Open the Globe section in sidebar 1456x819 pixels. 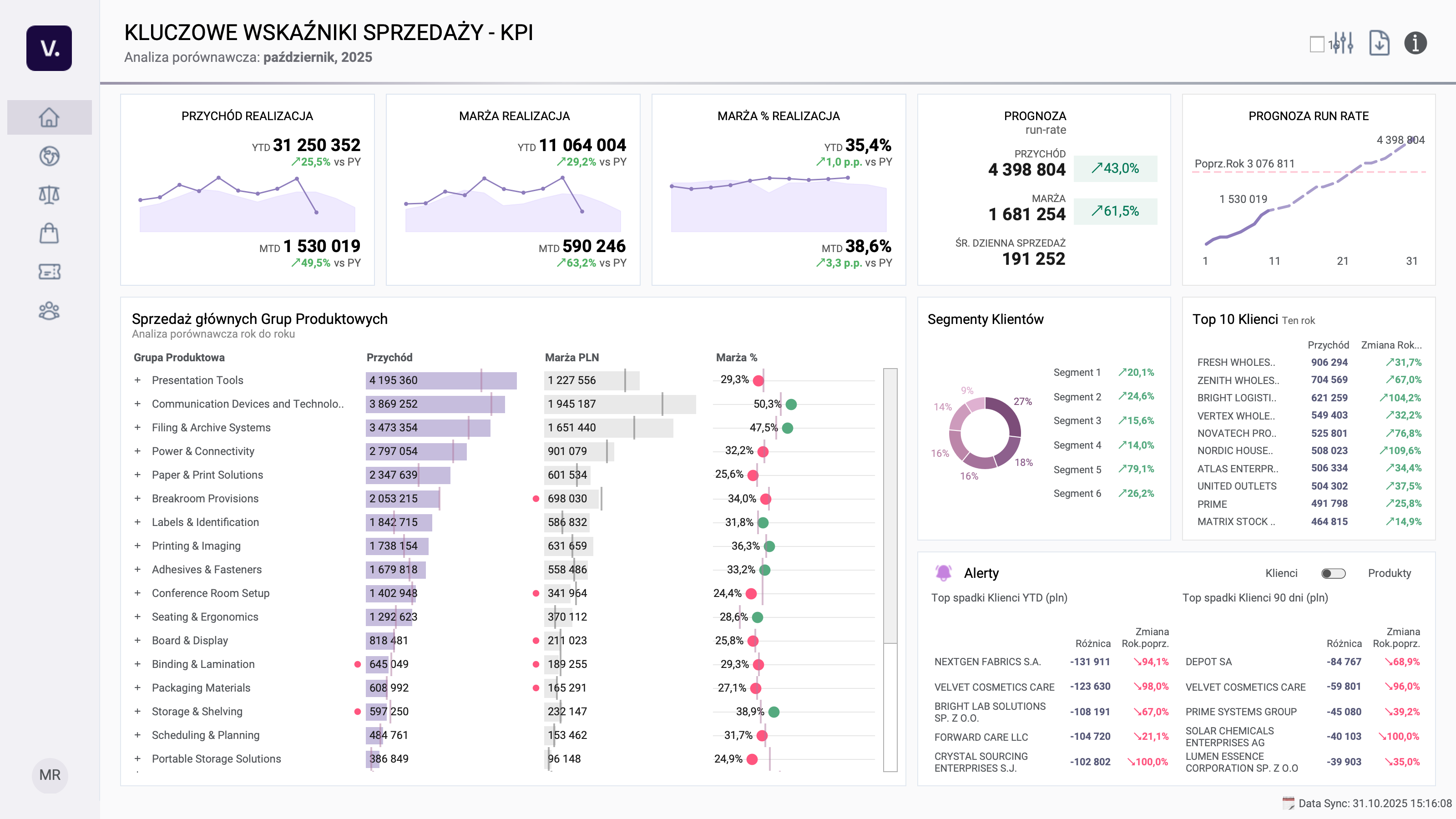point(49,157)
